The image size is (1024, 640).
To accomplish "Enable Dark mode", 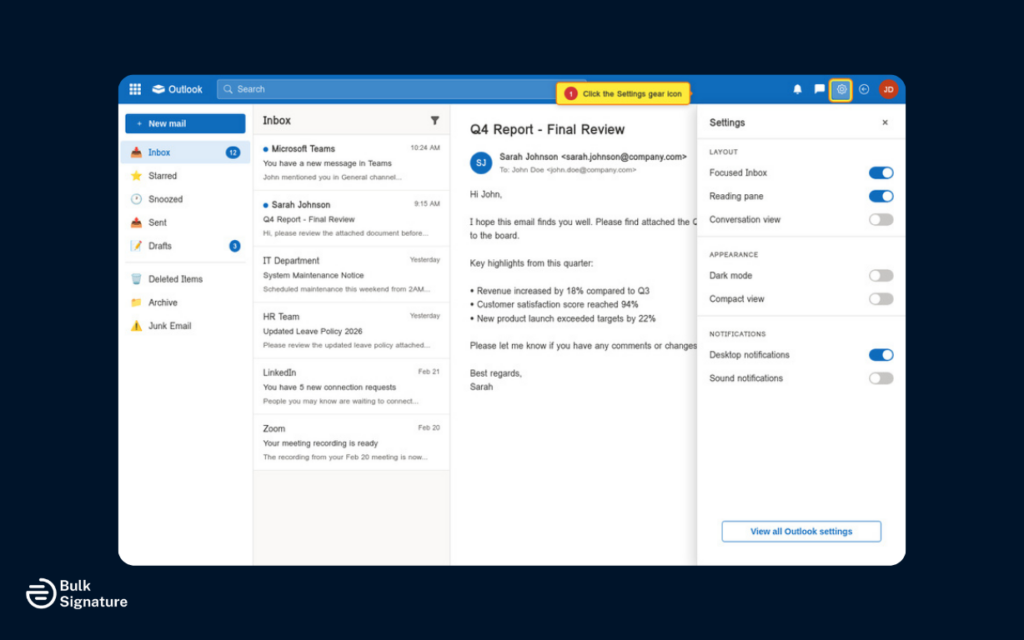I will pyautogui.click(x=880, y=275).
